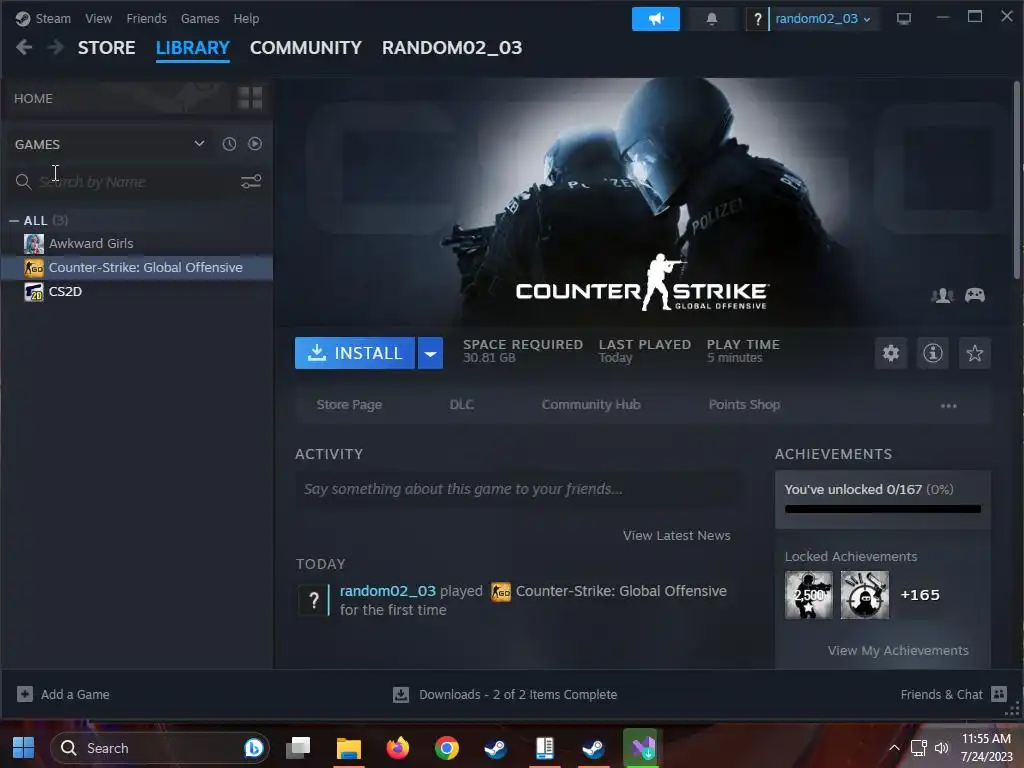Open File Explorer from the taskbar
The height and width of the screenshot is (768, 1024).
point(349,748)
